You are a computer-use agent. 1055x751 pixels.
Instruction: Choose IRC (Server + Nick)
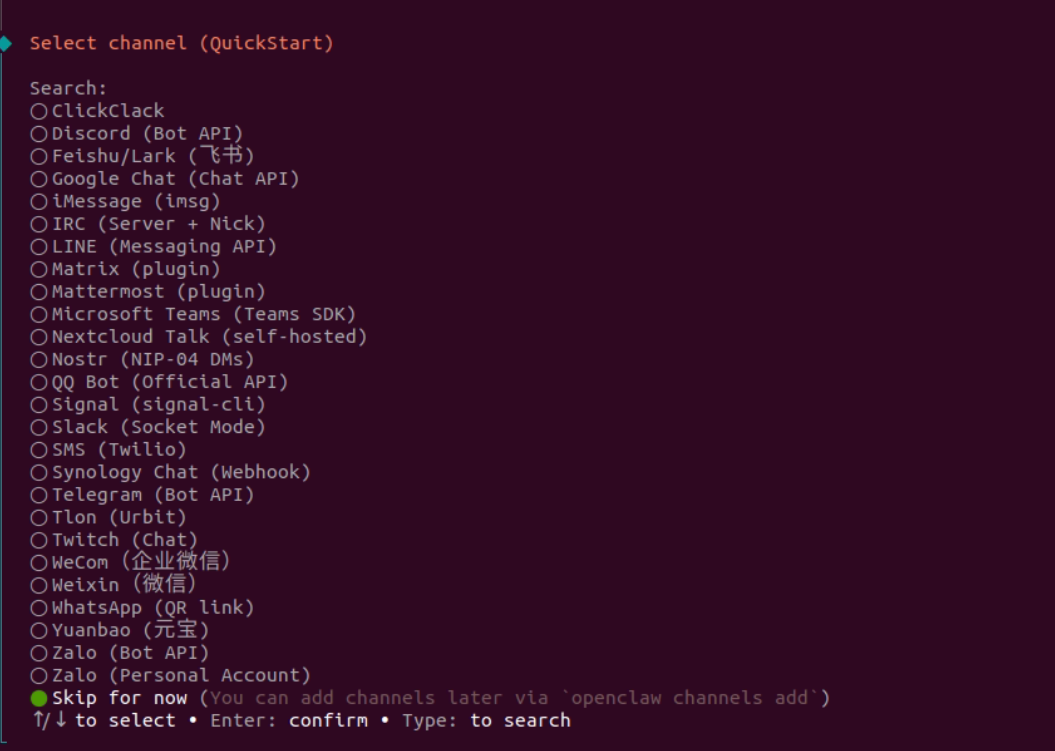148,223
